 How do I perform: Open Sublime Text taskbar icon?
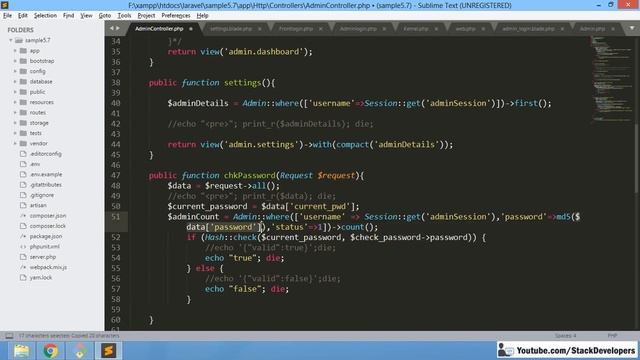(x=109, y=351)
